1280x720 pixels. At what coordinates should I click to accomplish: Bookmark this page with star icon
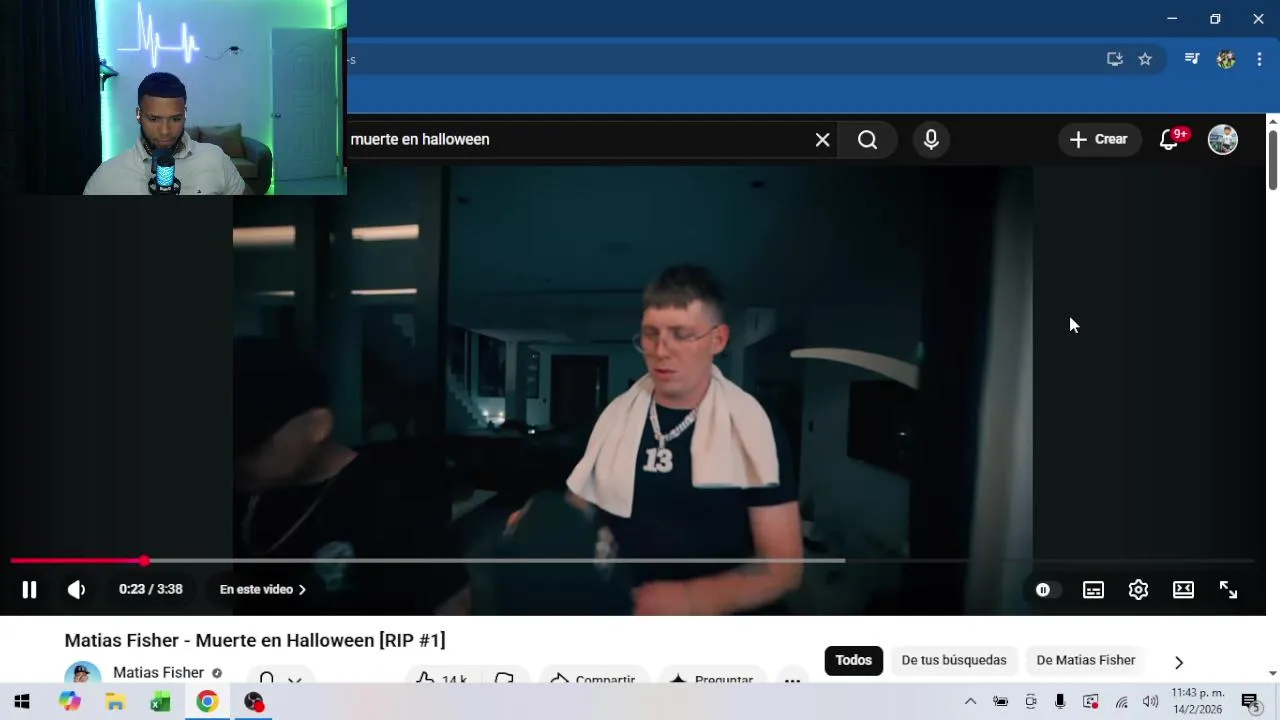[1145, 59]
